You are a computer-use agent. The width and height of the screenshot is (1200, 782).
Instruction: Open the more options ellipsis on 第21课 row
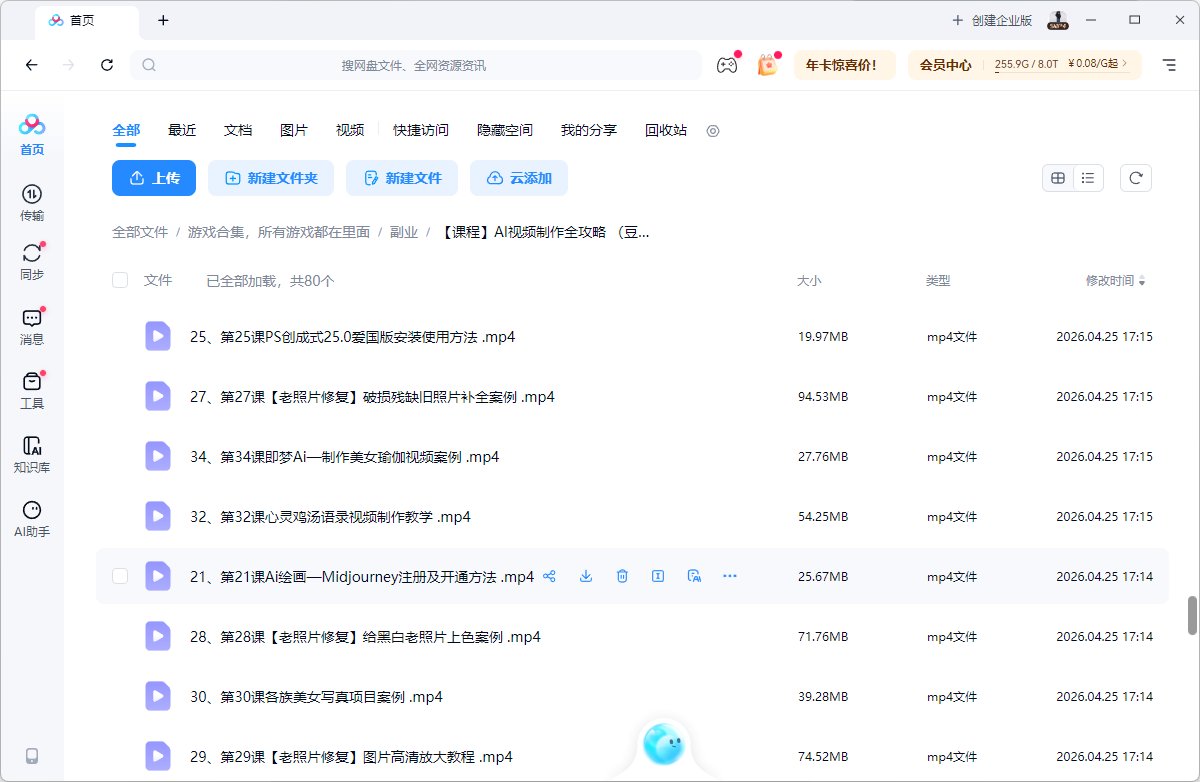click(730, 576)
